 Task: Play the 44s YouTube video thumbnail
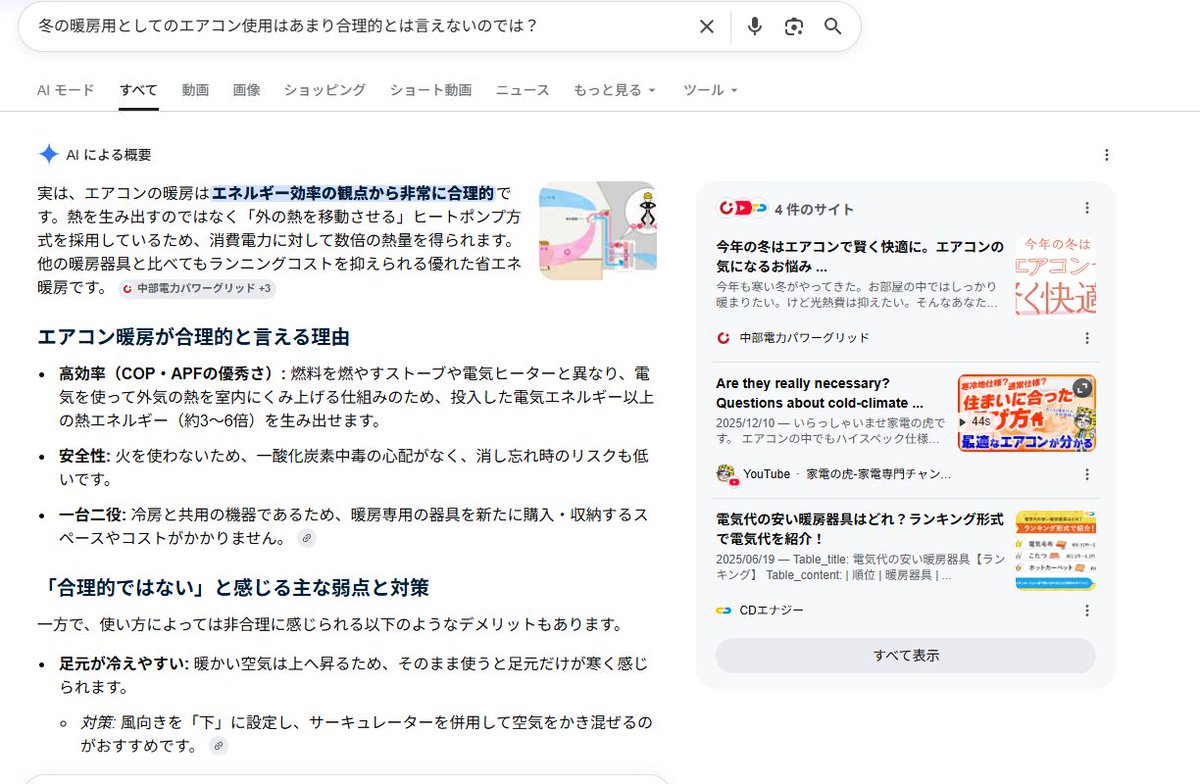pyautogui.click(x=1027, y=413)
